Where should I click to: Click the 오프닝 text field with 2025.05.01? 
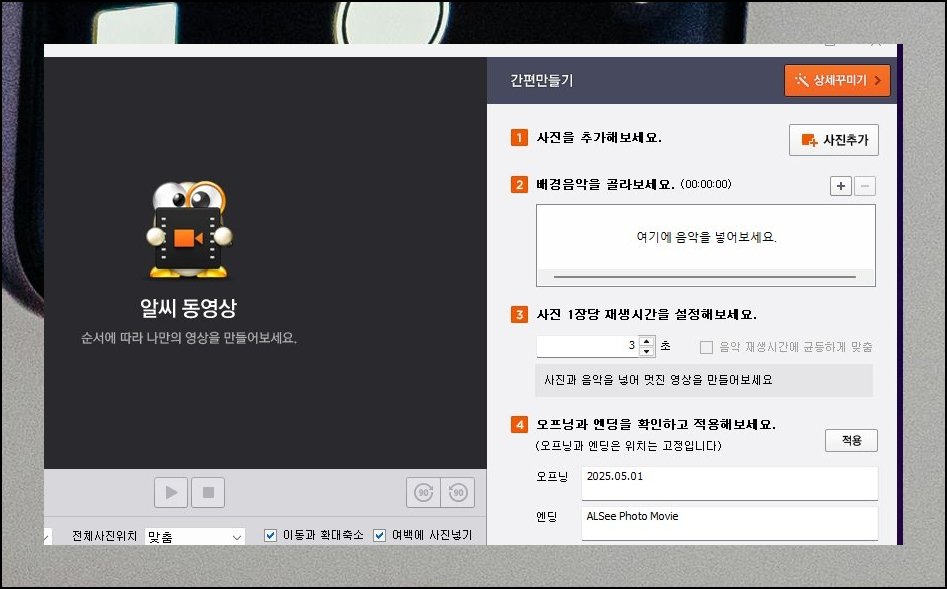tap(730, 483)
